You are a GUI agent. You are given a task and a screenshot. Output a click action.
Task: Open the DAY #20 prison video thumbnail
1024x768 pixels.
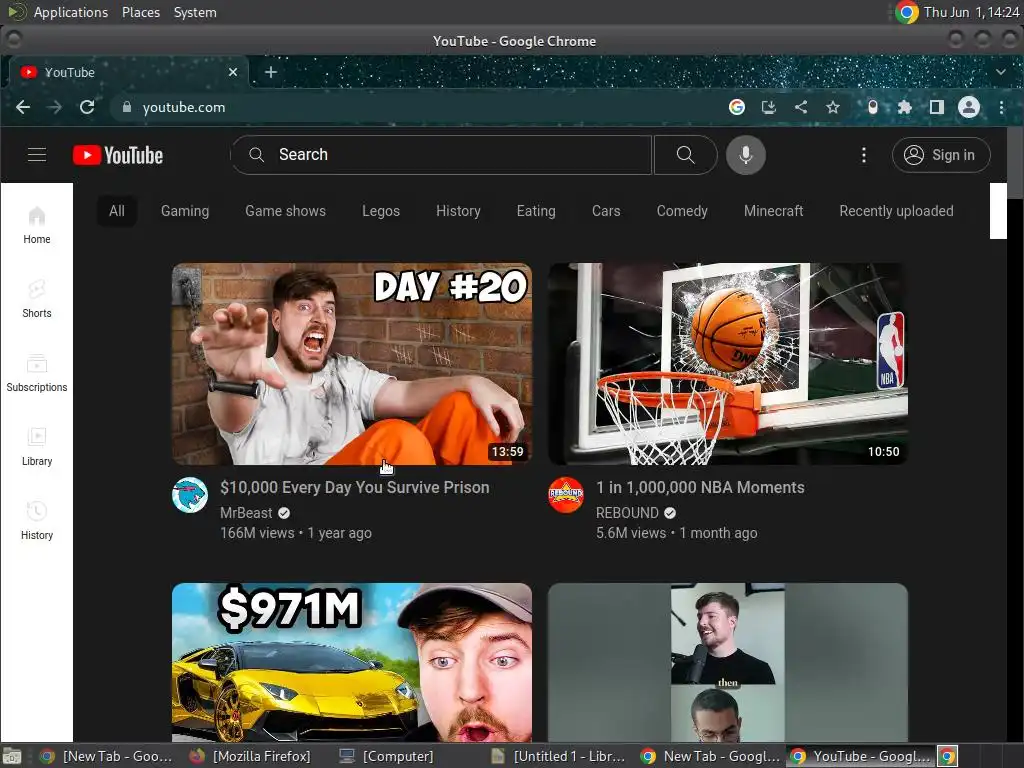[x=352, y=364]
